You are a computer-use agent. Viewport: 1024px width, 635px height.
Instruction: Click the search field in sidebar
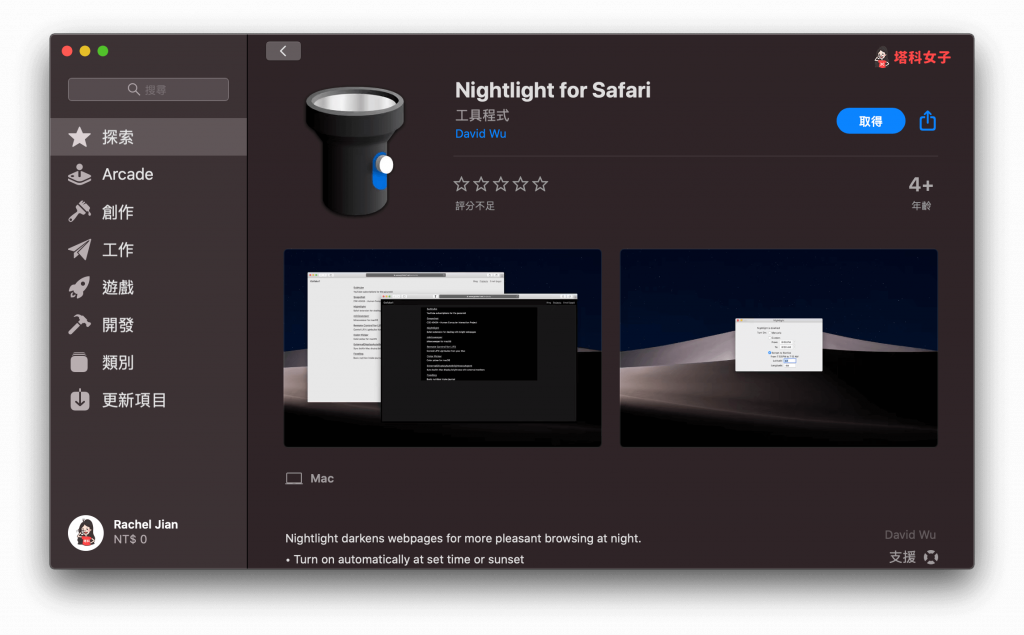point(148,90)
